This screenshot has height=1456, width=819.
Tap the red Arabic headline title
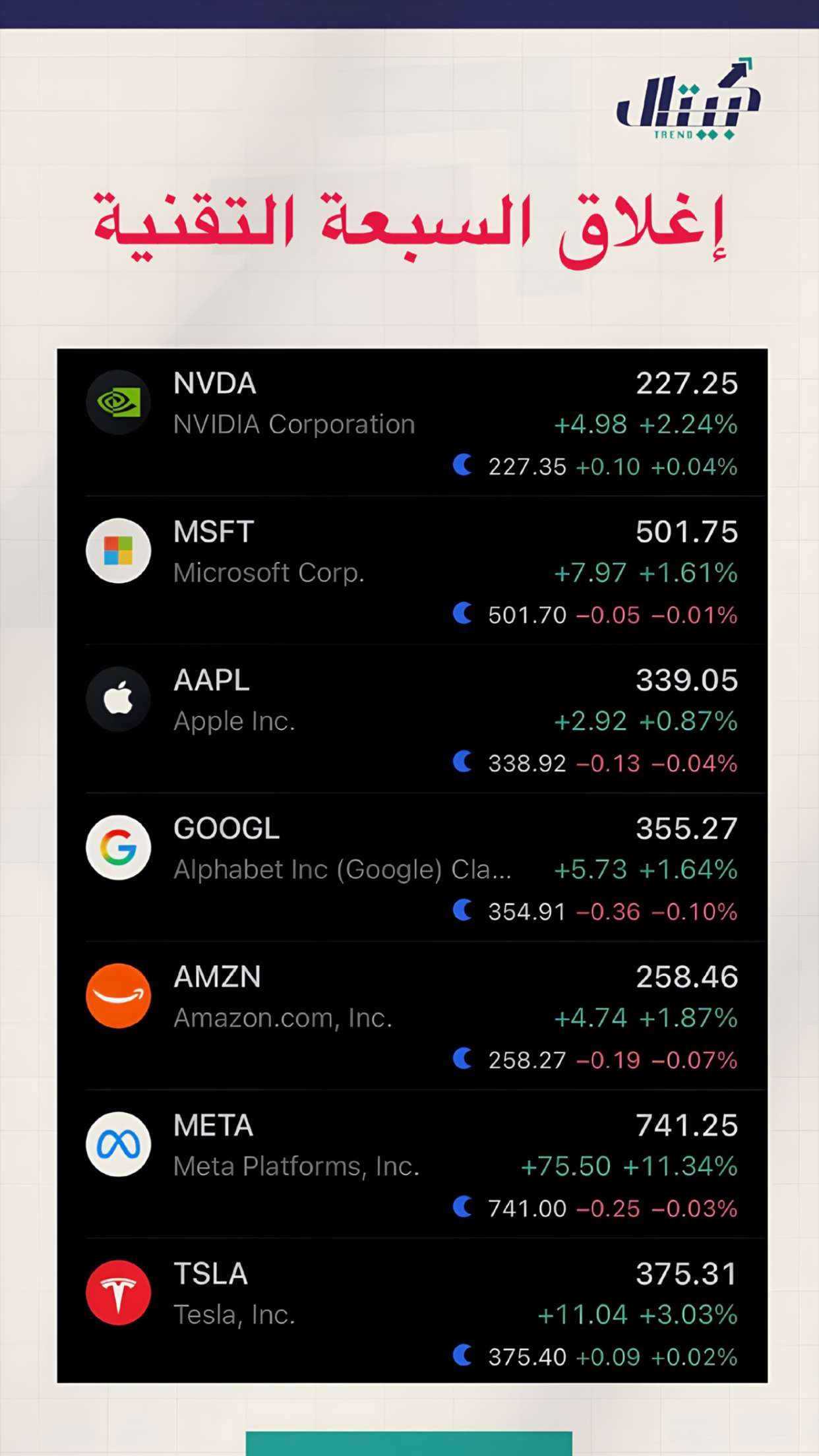click(x=409, y=227)
